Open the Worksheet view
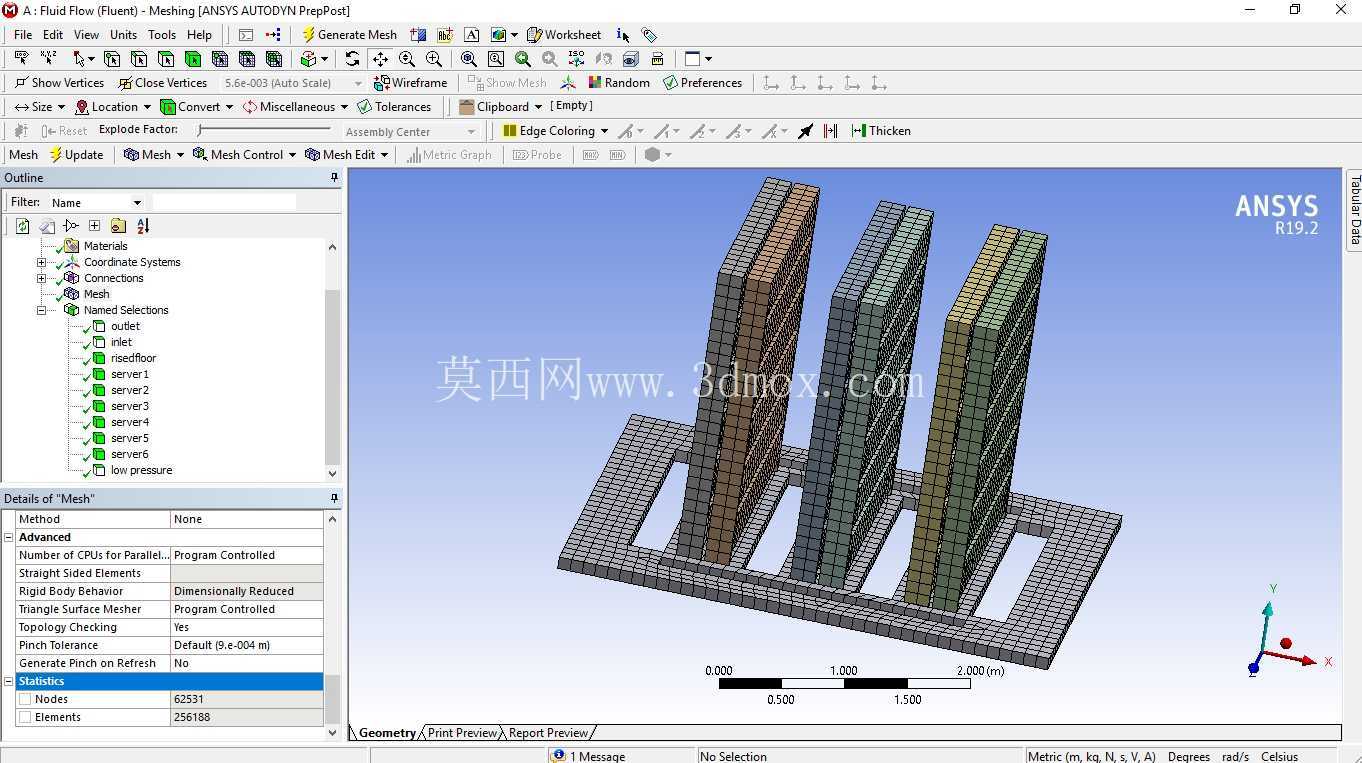Image resolution: width=1362 pixels, height=763 pixels. pyautogui.click(x=564, y=35)
